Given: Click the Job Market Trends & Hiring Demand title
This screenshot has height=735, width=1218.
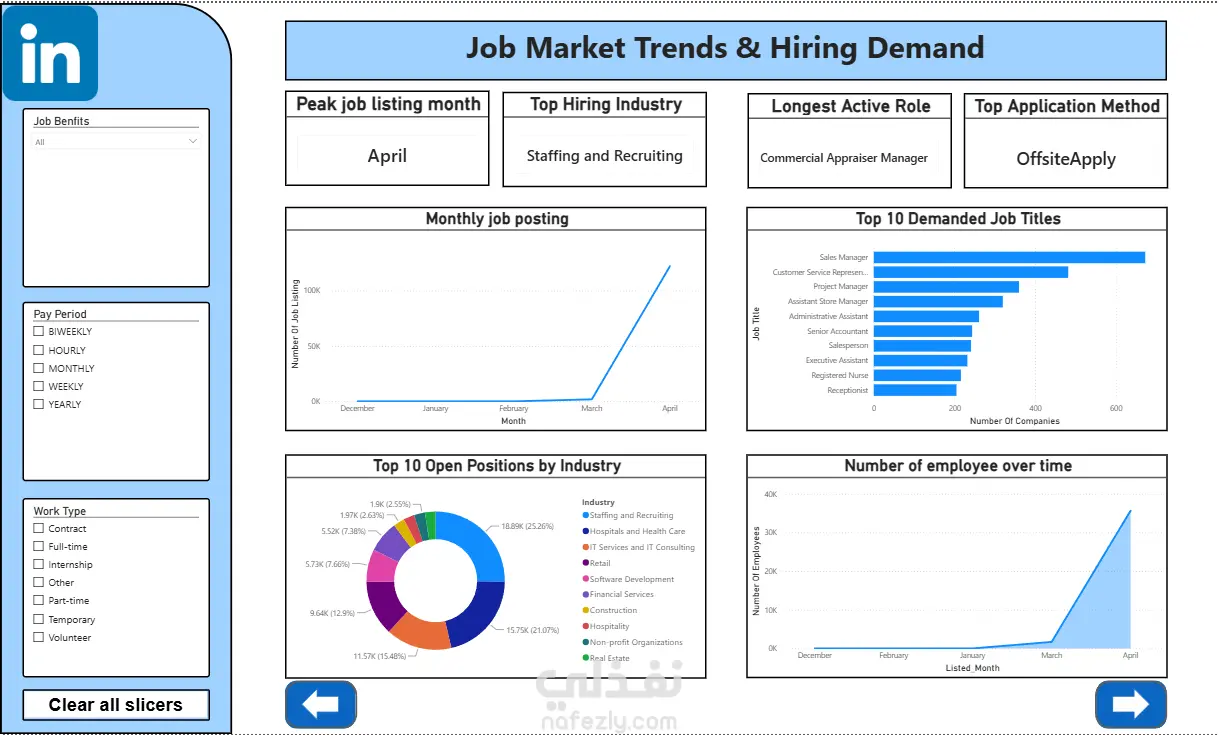Looking at the screenshot, I should pos(725,48).
